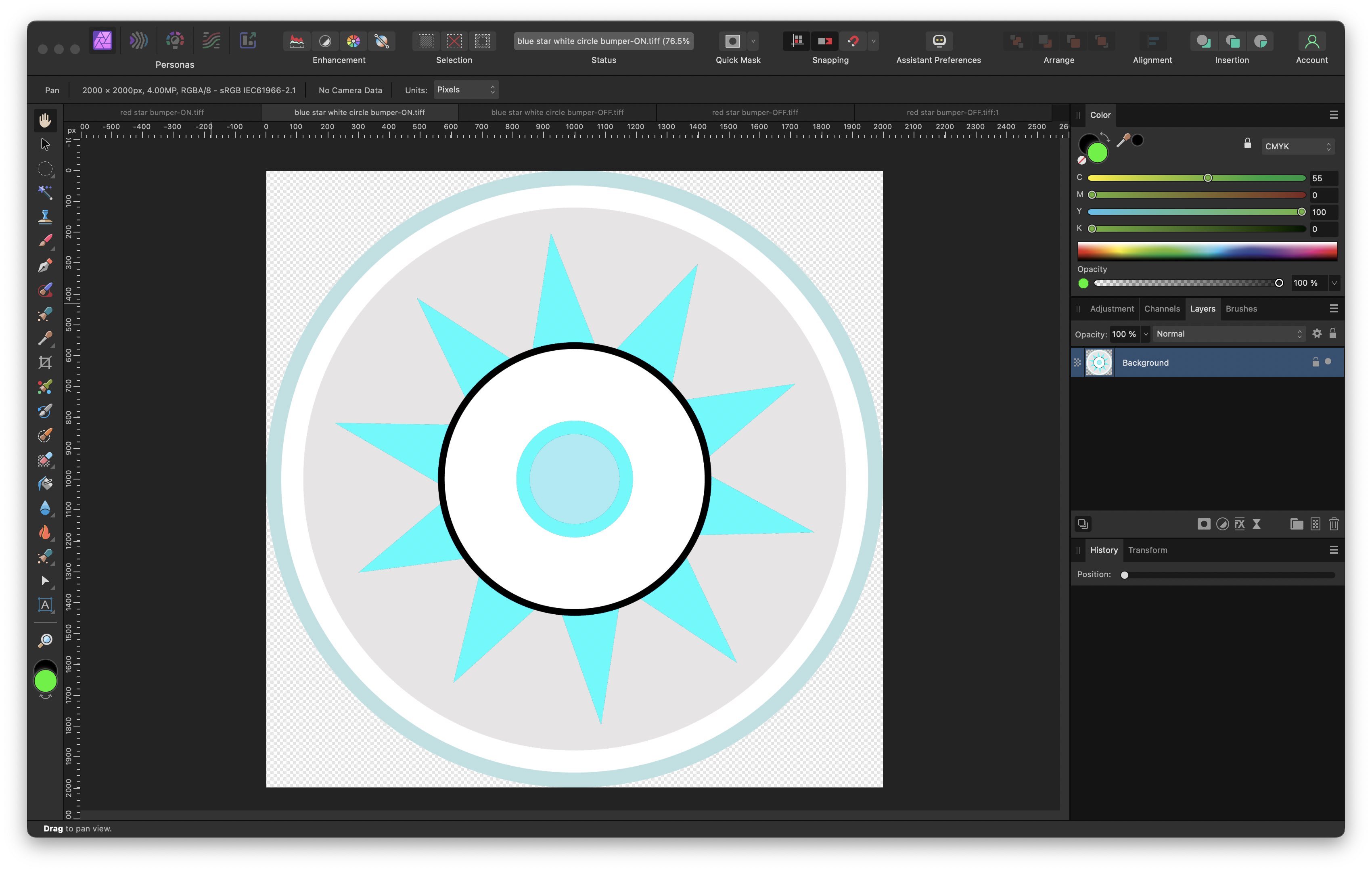Switch to the Tone Mapping Persona
Screen dimensions: 1372x871
(x=211, y=40)
